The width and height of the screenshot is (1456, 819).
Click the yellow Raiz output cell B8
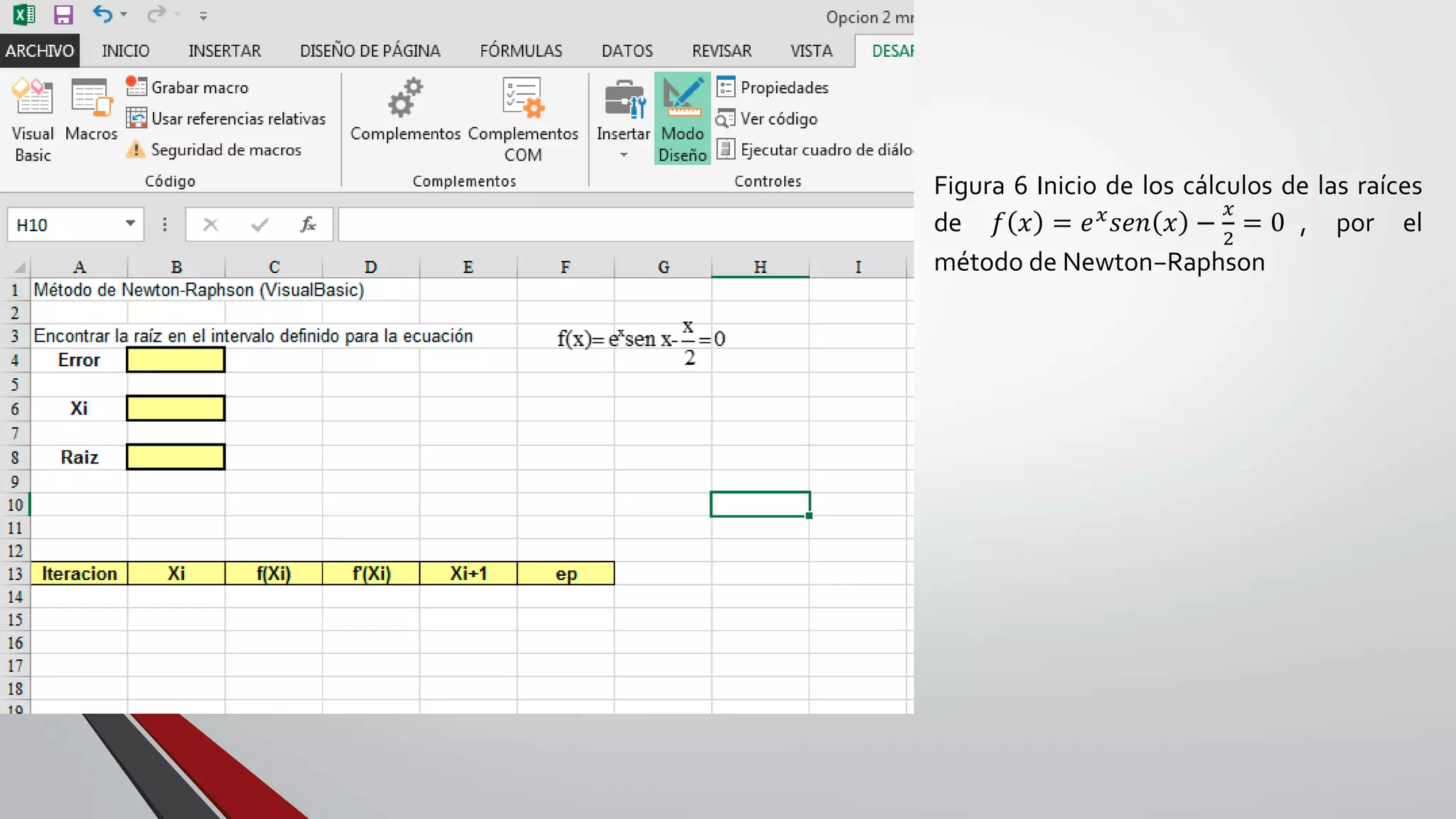pyautogui.click(x=176, y=457)
